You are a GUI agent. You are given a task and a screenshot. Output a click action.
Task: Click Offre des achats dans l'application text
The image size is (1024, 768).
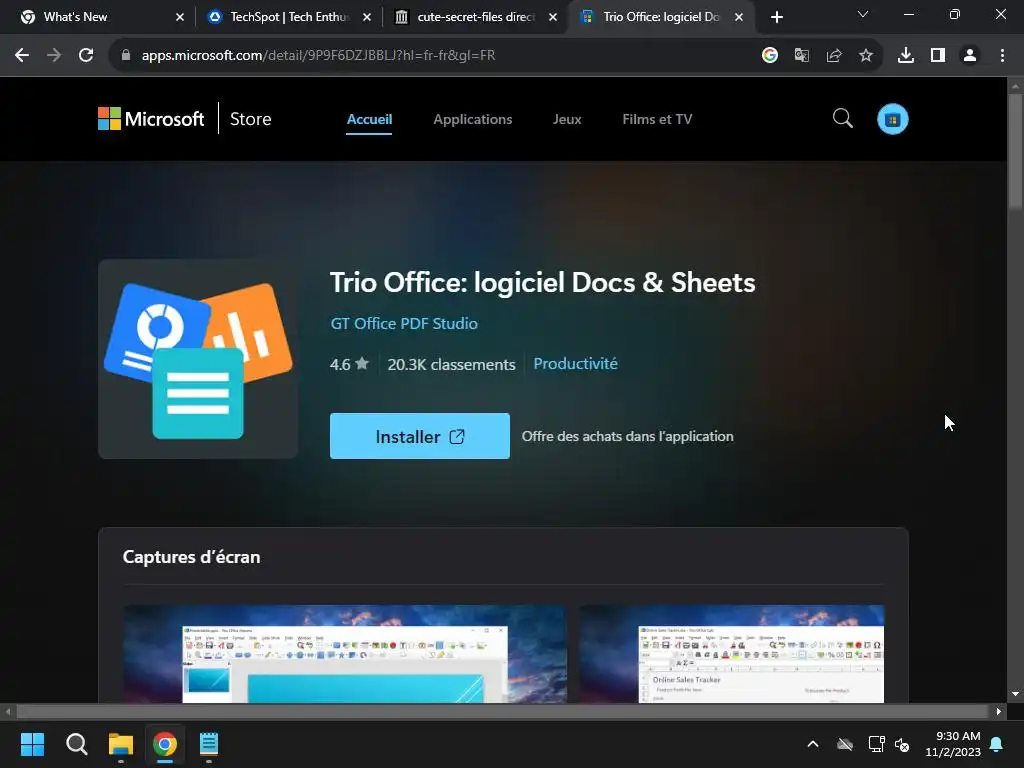click(x=628, y=436)
